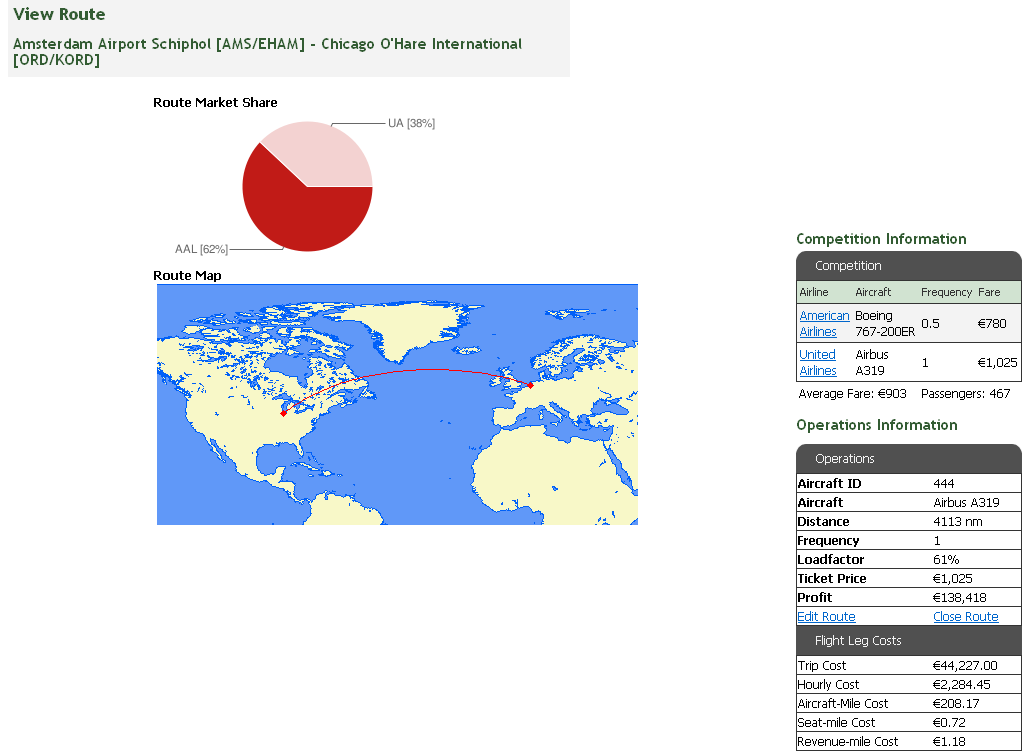
Task: Click the Amsterdam marker on the route map
Action: (x=530, y=385)
